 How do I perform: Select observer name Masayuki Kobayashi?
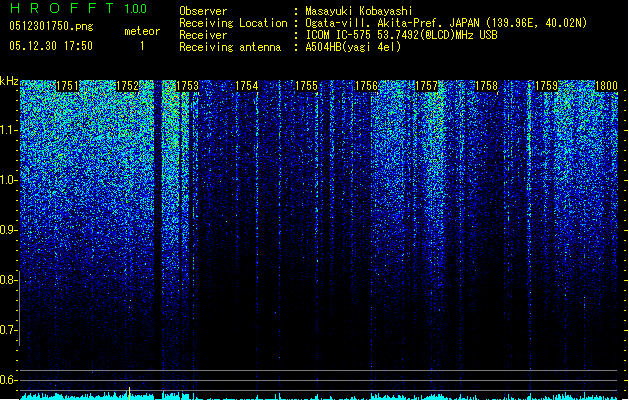tap(359, 11)
